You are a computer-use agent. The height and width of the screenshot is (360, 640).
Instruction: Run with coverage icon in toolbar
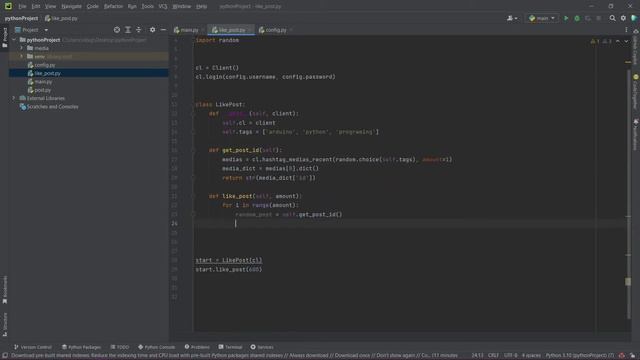[588, 18]
